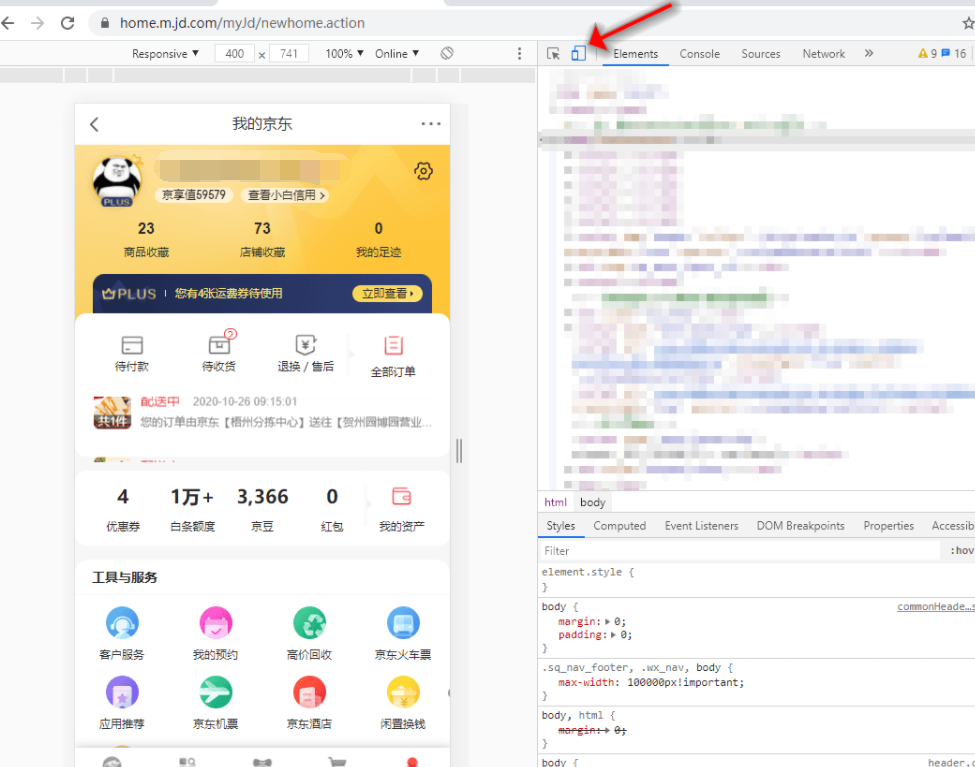The height and width of the screenshot is (767, 975).
Task: Switch to the Elements tab
Action: point(635,53)
